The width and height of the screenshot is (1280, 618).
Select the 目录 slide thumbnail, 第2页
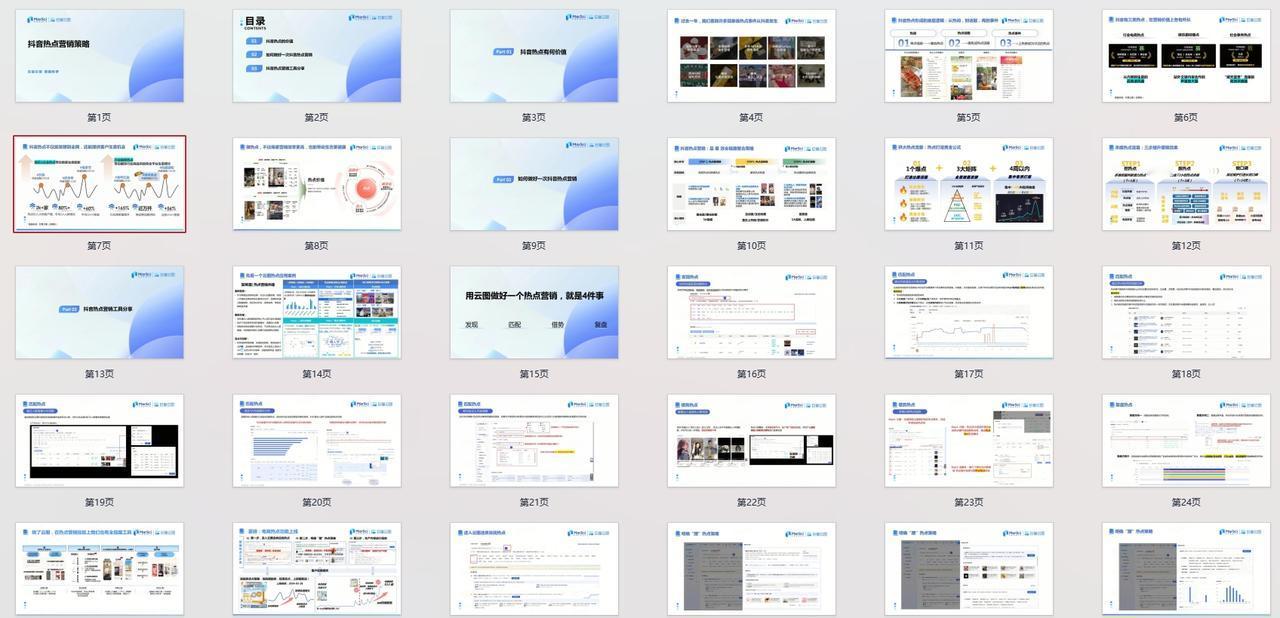317,56
